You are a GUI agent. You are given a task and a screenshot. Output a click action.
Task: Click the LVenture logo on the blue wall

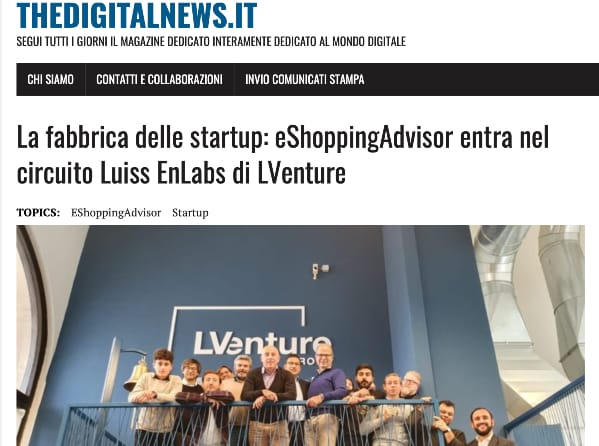tap(262, 343)
